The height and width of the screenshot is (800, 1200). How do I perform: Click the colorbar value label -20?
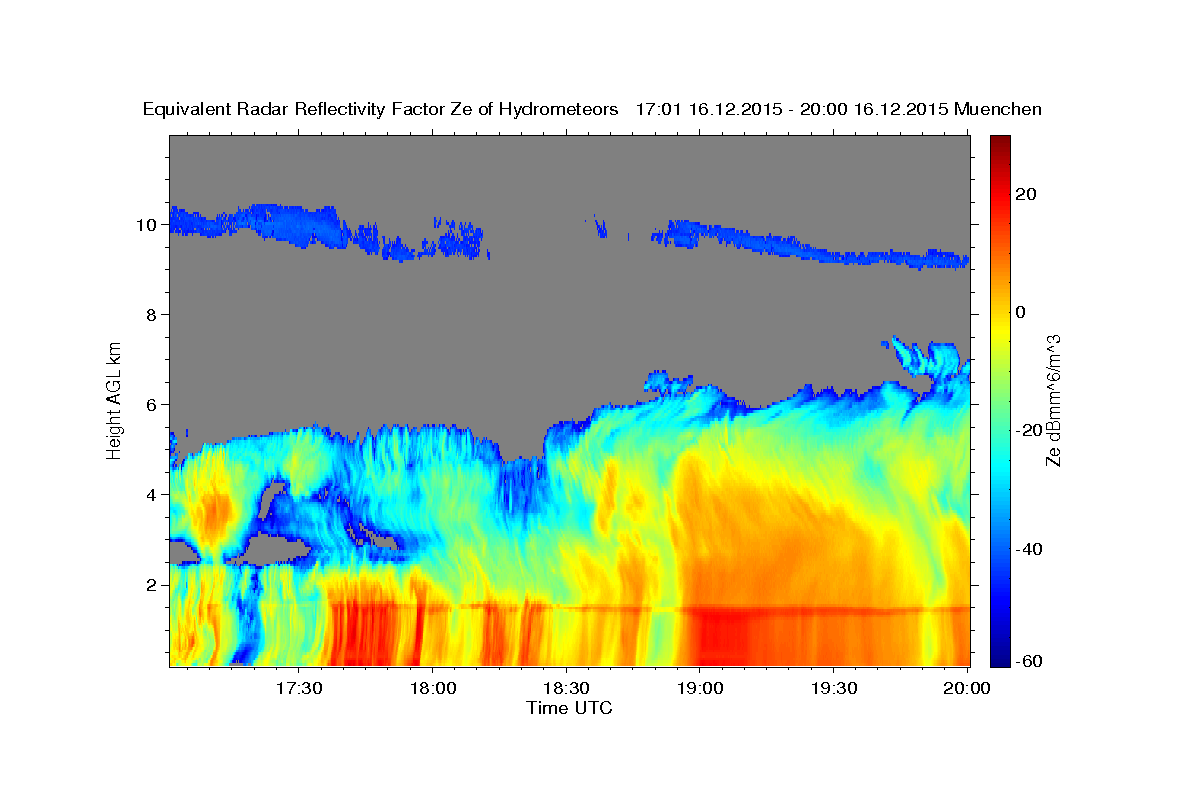tap(1028, 430)
